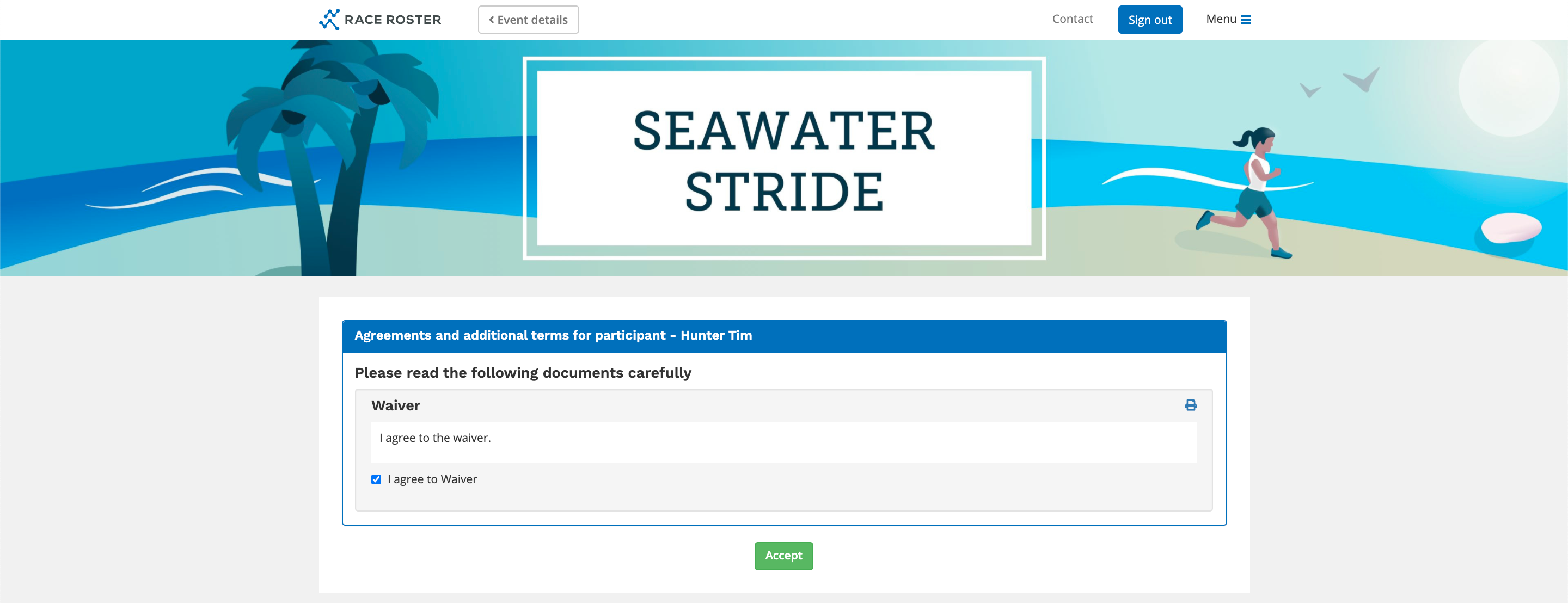Click the Waiver section heading
1568x603 pixels.
[x=396, y=406]
